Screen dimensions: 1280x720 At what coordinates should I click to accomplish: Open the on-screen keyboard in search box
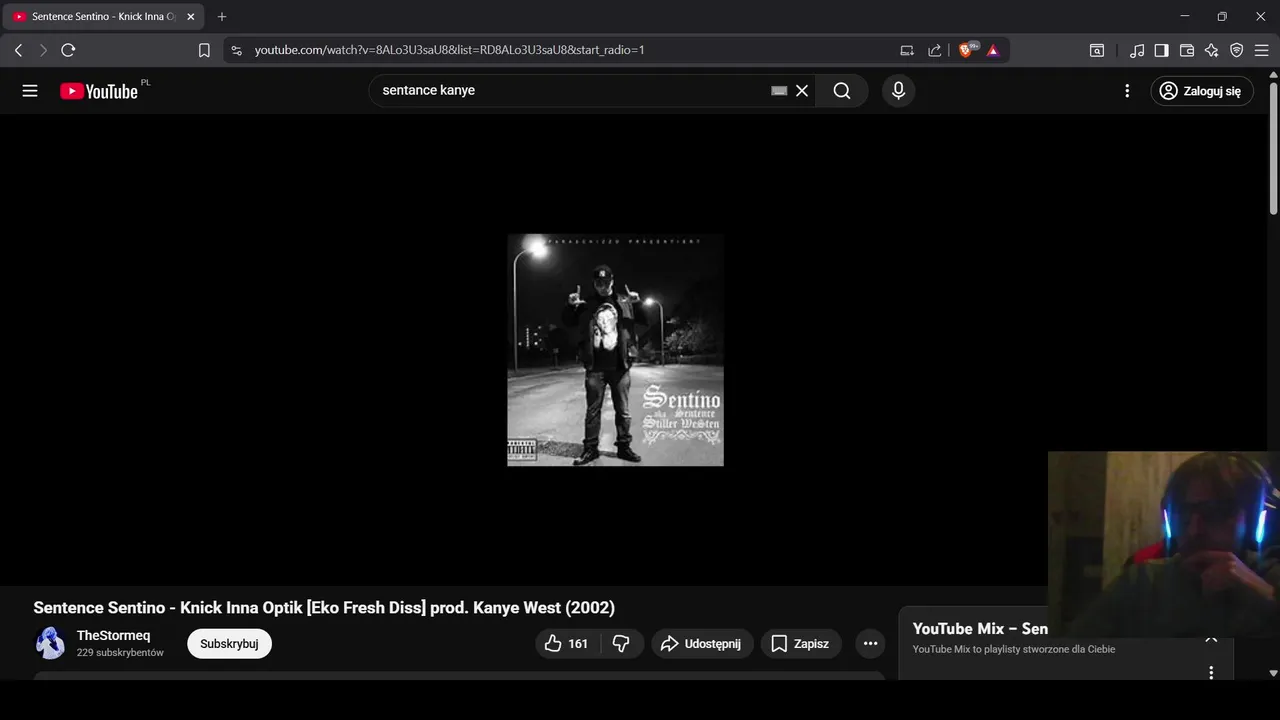click(x=779, y=91)
